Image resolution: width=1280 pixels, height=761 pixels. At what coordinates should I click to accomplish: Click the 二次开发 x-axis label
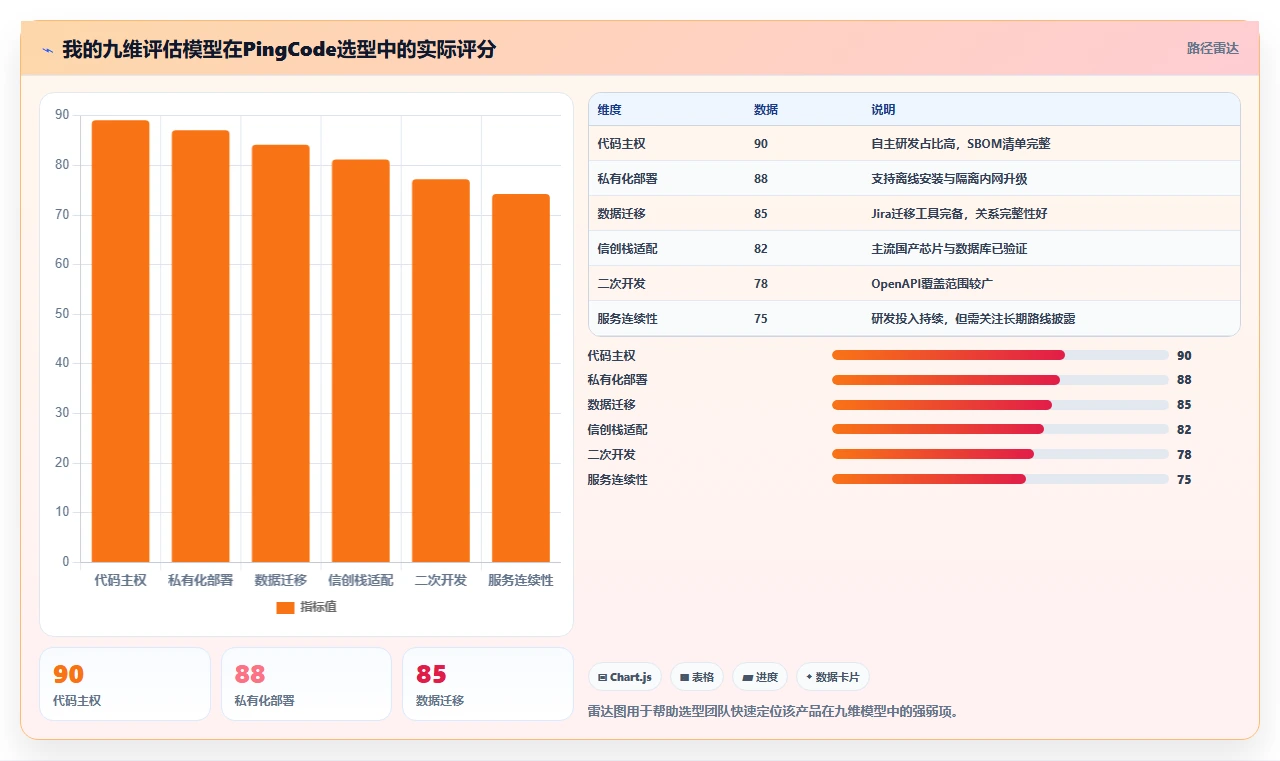click(441, 580)
